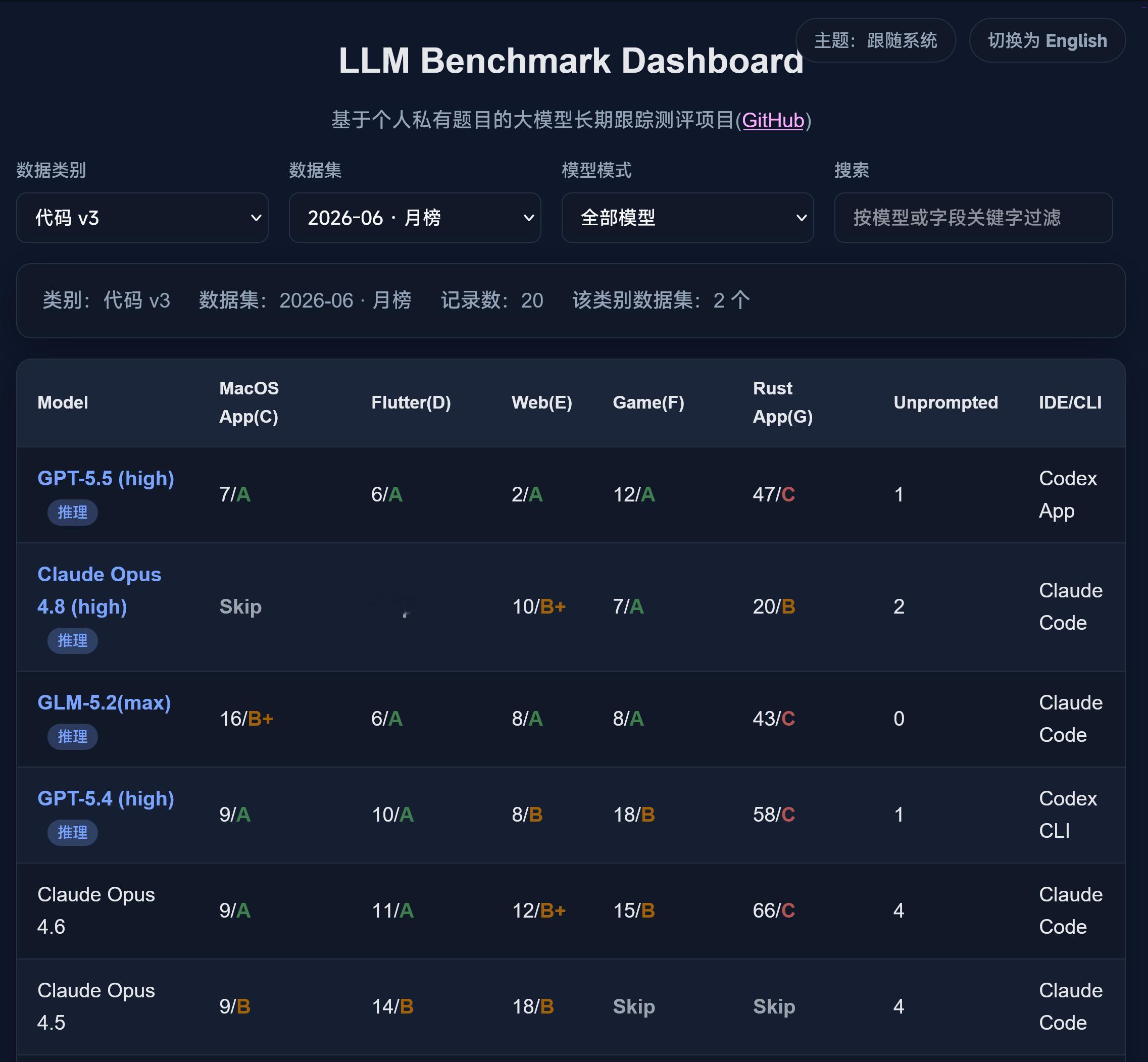
Task: Open the GitHub link in the subtitle
Action: [773, 120]
